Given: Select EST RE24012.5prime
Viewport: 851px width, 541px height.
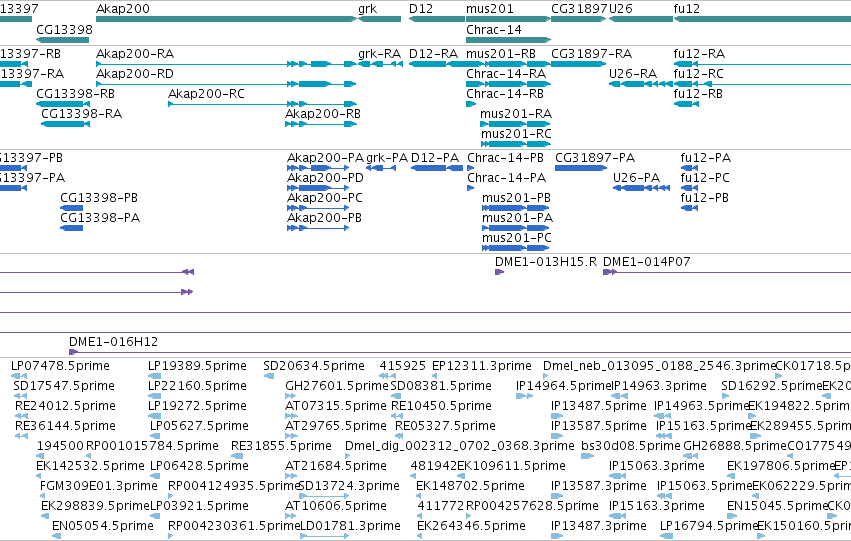Looking at the screenshot, I should tap(22, 416).
